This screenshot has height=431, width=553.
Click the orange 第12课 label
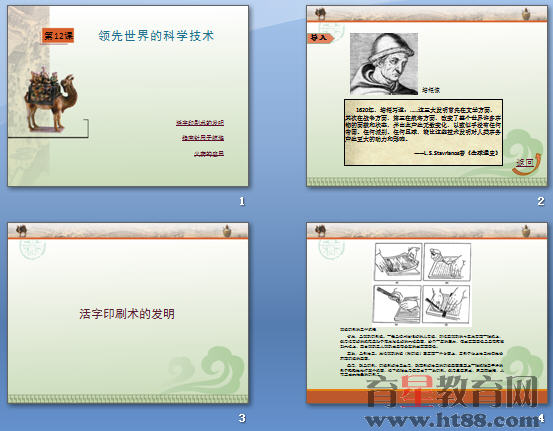click(x=58, y=36)
